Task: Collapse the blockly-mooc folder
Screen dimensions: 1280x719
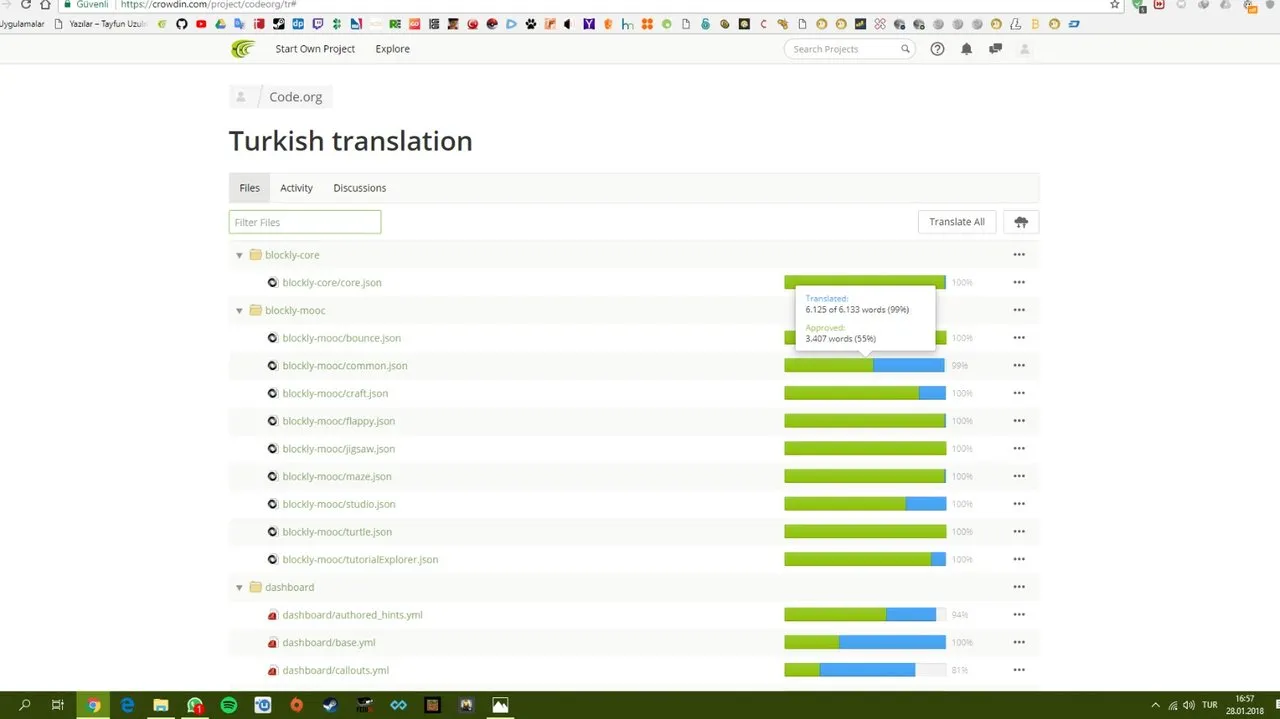Action: coord(239,311)
